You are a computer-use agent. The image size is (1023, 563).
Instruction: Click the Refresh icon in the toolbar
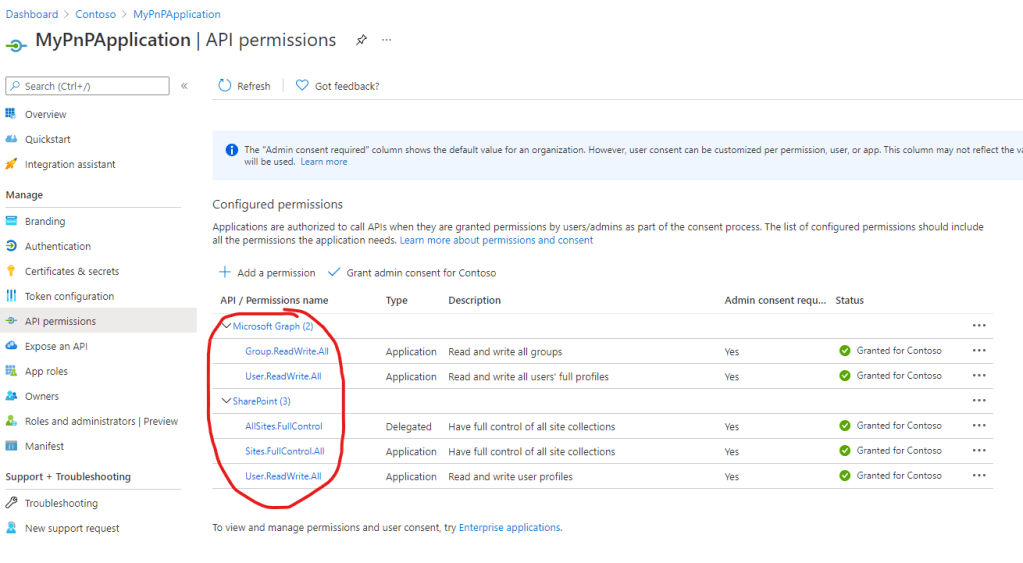tap(225, 86)
